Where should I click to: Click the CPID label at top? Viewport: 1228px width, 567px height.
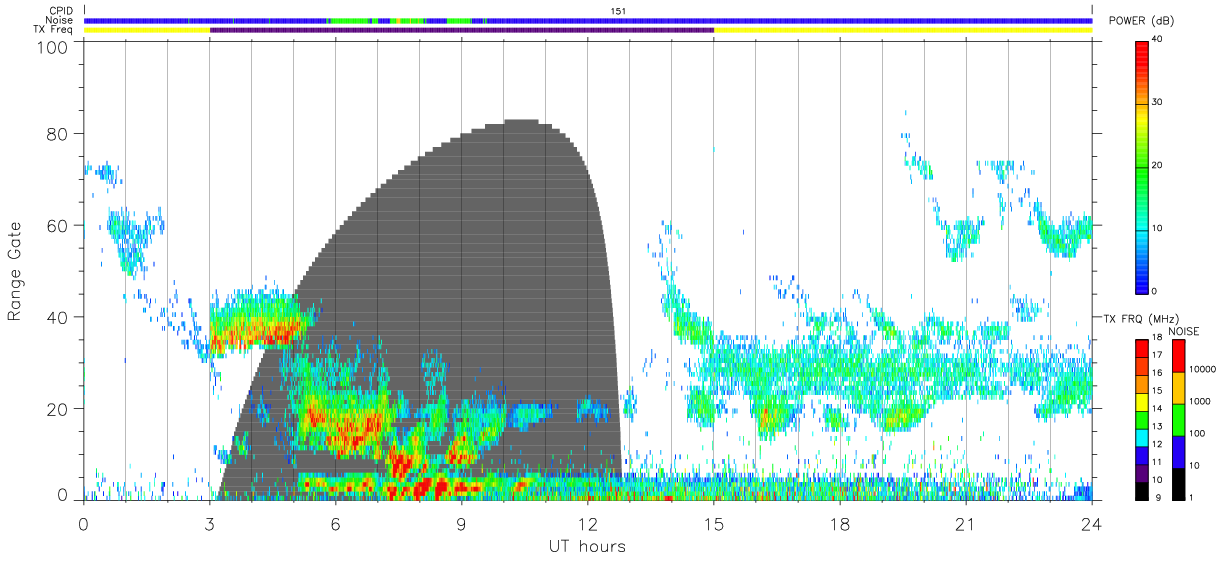pos(63,11)
